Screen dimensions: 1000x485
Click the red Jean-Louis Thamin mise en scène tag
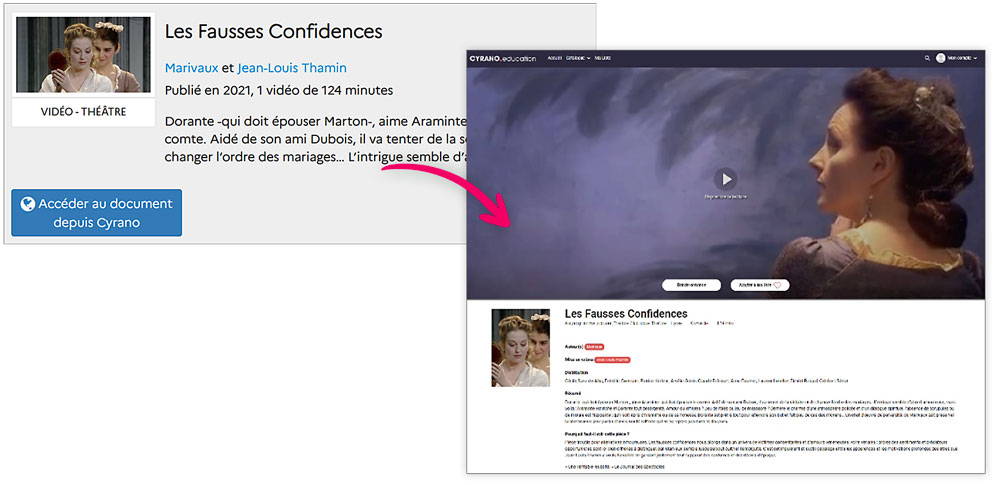612,360
